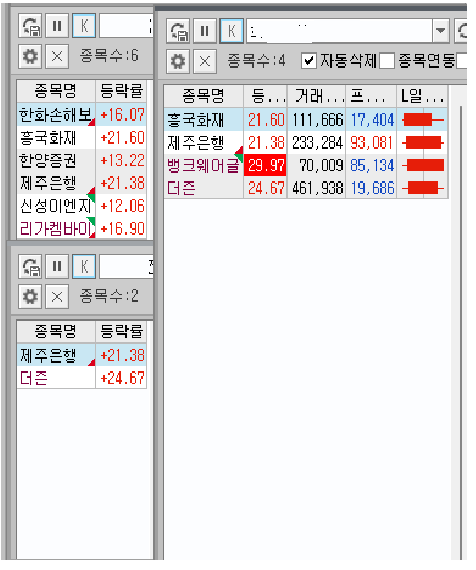This screenshot has width=476, height=570.
Task: Select 한화손해보 row in 종목수:6 panel
Action: 82,115
